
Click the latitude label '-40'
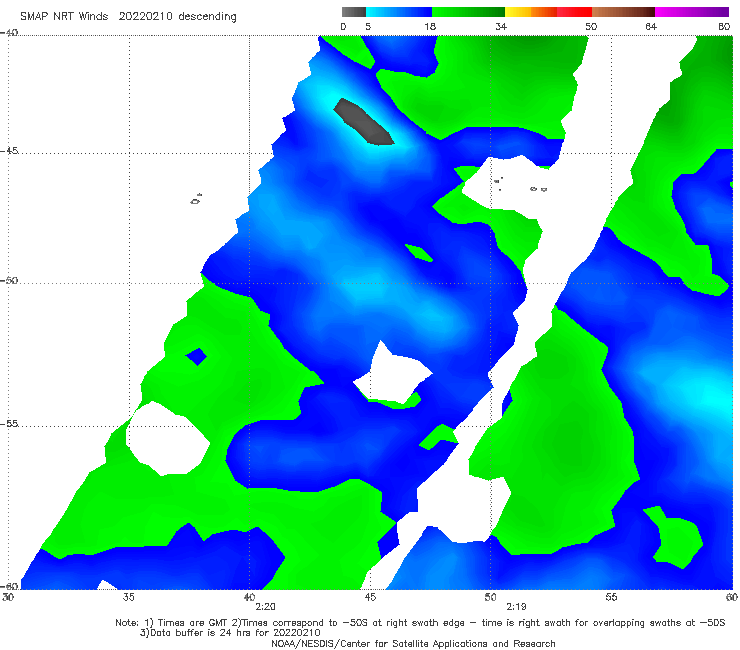pyautogui.click(x=9, y=33)
